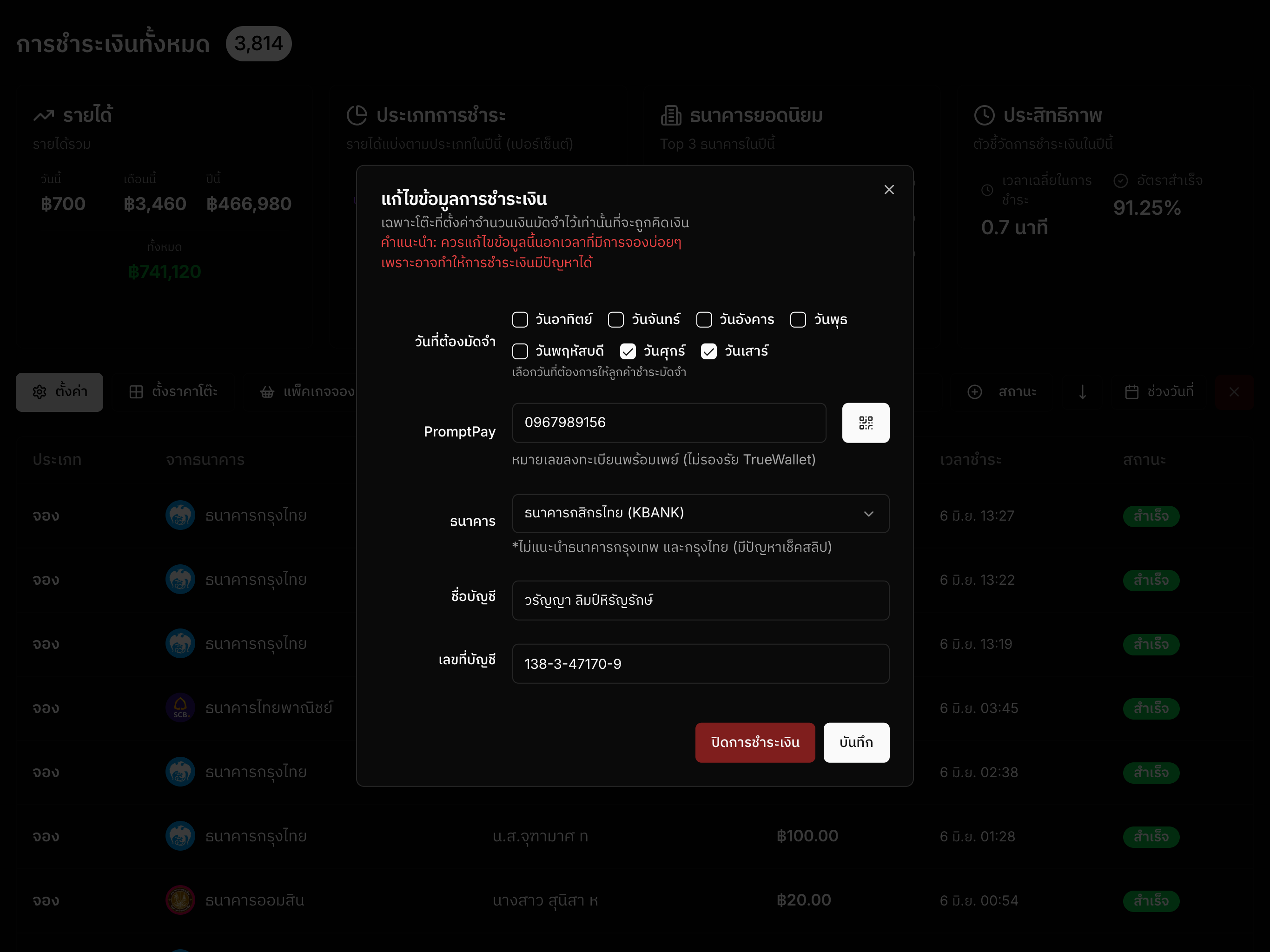Click the red ปิดการชำระเงิน button

tap(755, 742)
